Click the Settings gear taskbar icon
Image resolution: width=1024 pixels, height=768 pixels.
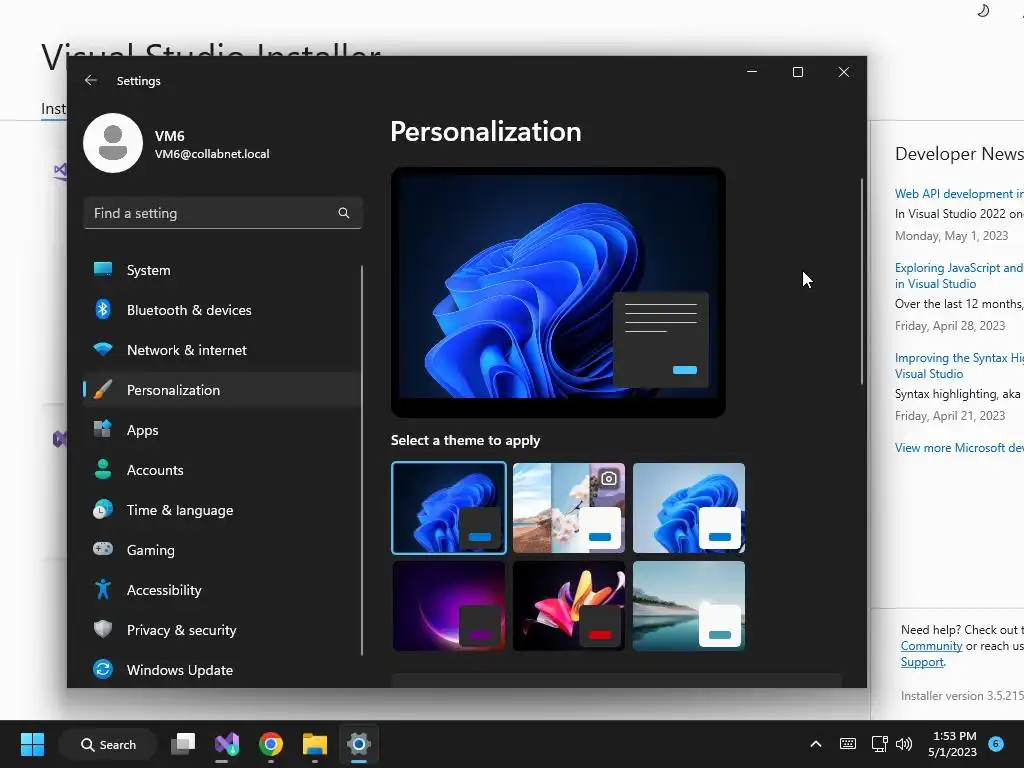tap(359, 744)
